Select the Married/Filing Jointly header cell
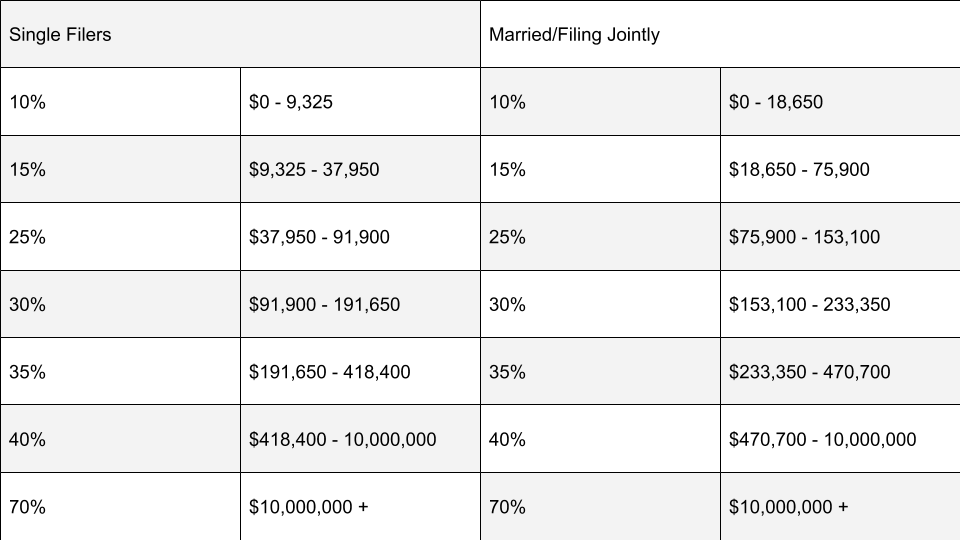This screenshot has height=540, width=960. click(720, 34)
